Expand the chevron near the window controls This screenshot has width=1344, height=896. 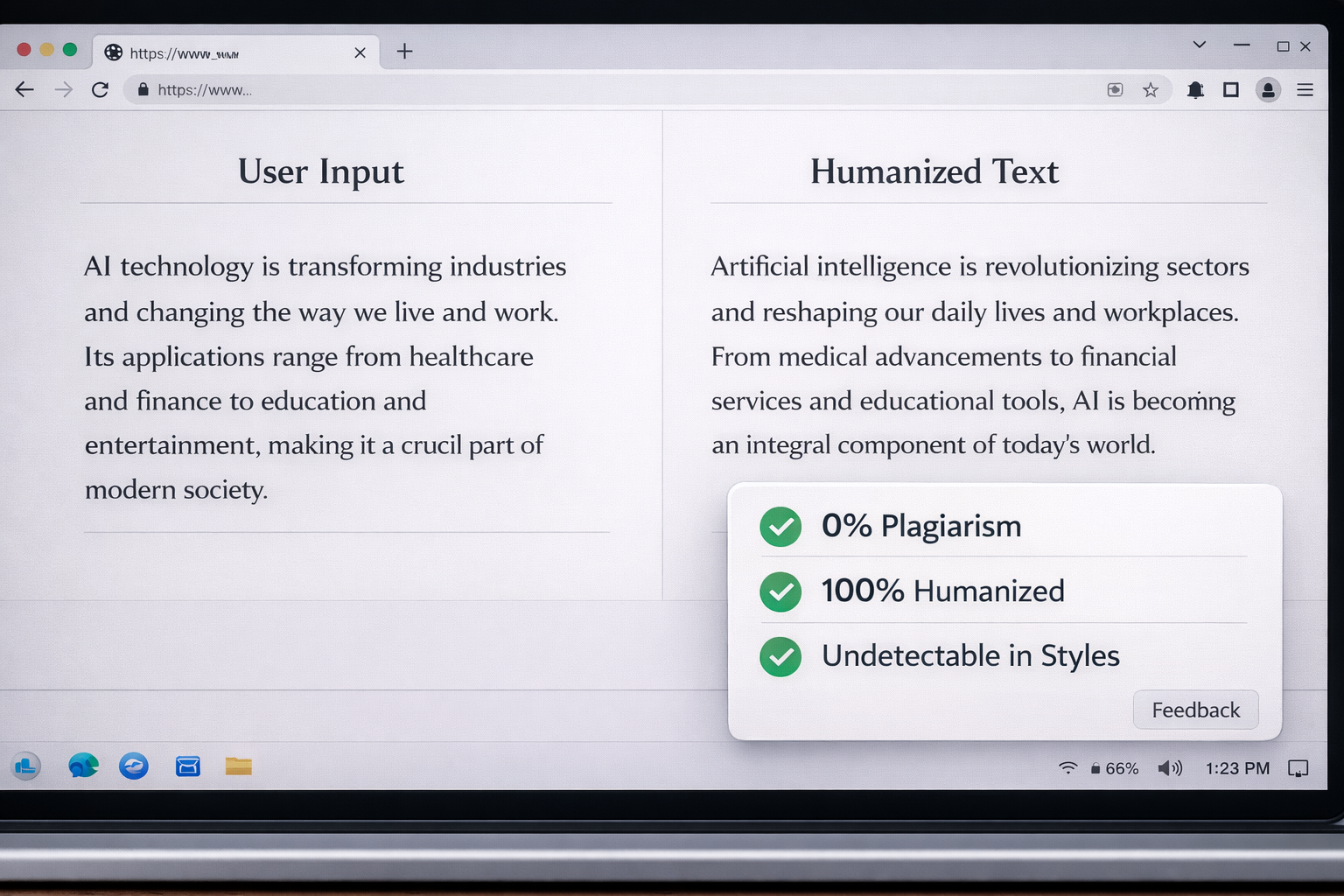(1199, 45)
